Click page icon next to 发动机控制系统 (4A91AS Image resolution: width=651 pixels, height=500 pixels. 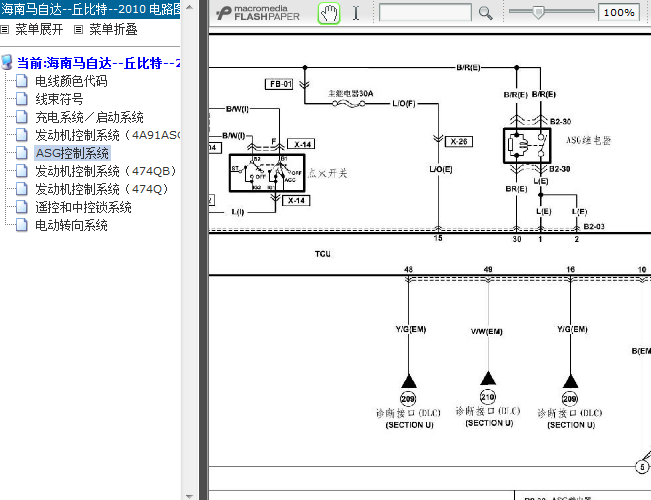point(22,135)
